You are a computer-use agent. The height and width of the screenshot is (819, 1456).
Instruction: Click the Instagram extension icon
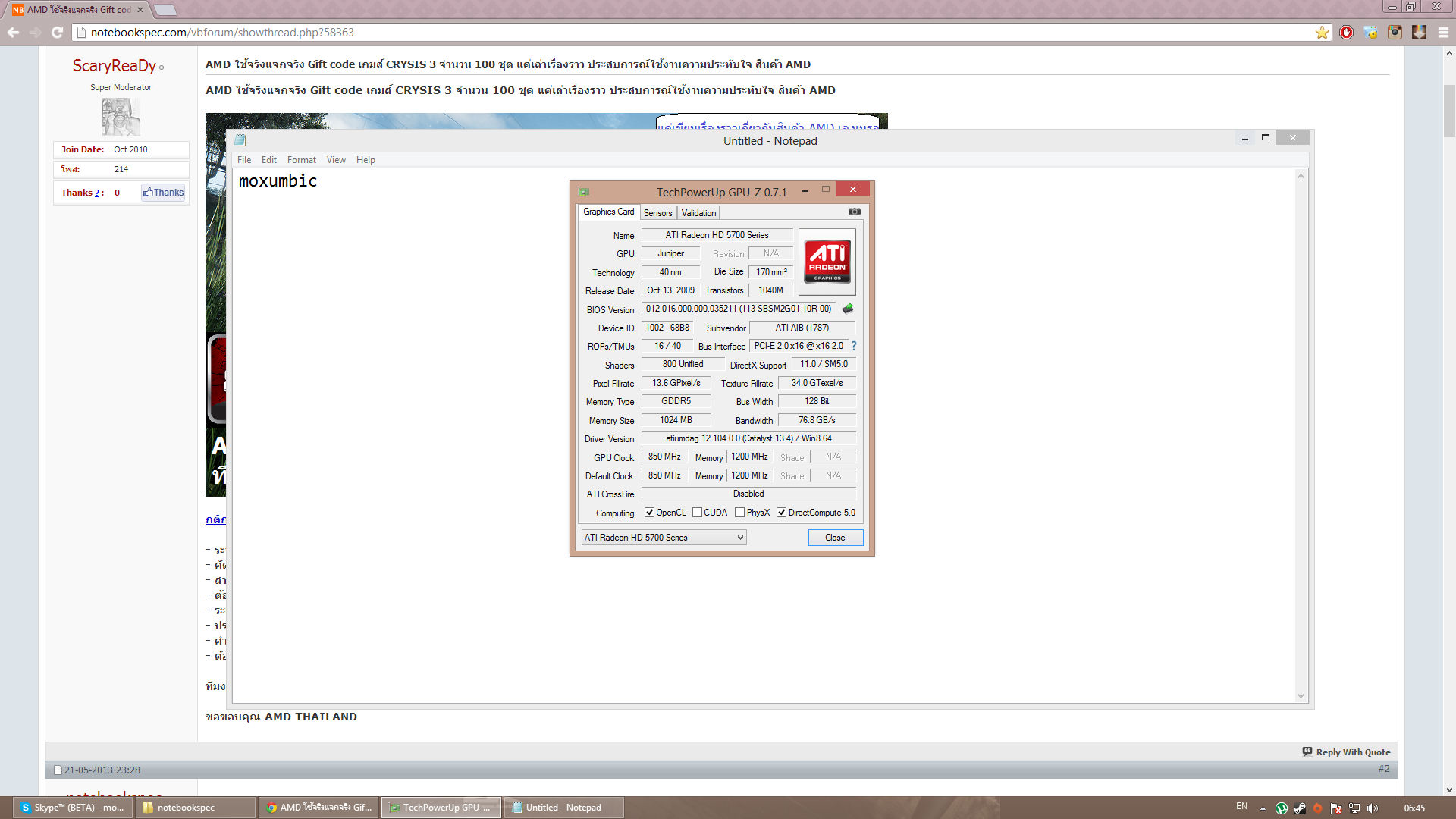coord(1395,33)
